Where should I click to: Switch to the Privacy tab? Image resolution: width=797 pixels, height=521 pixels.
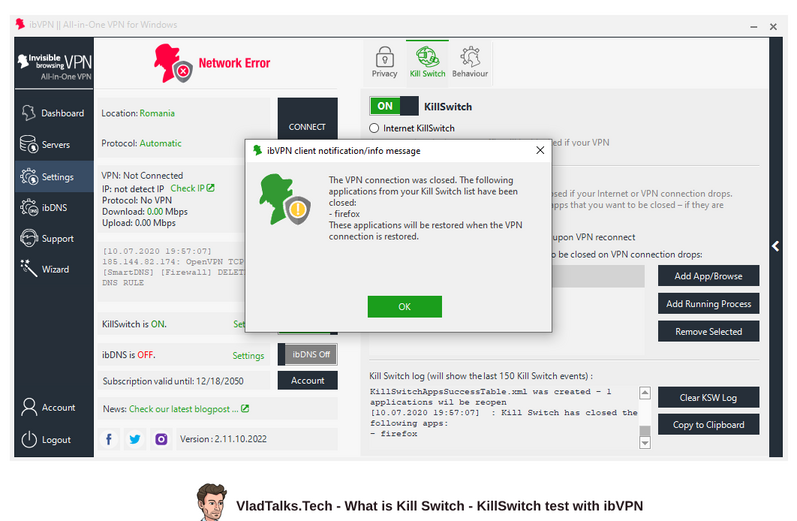(384, 62)
